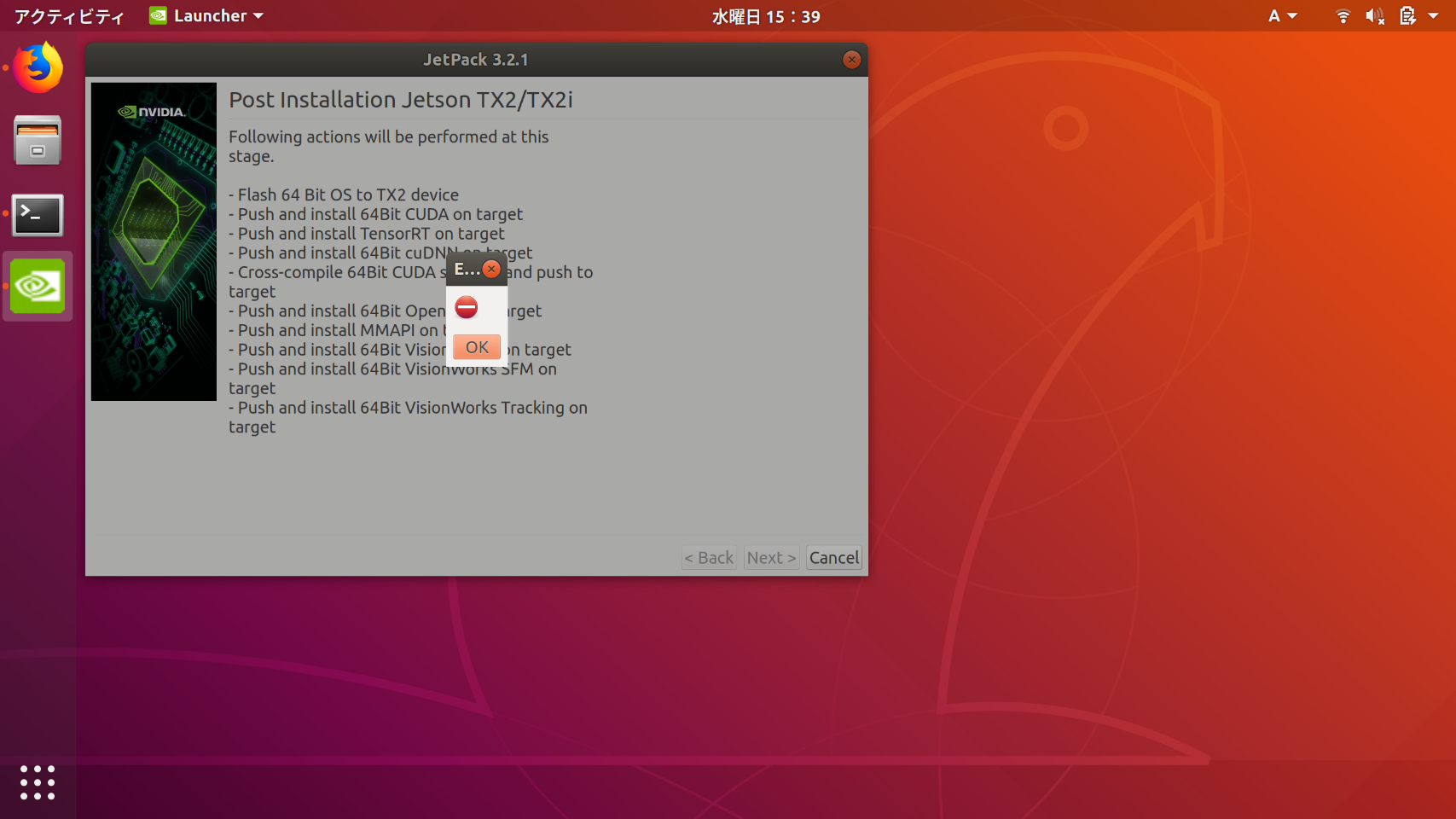Click the Cancel button in JetPack
Screen dimensions: 1456x819
pyautogui.click(x=834, y=558)
